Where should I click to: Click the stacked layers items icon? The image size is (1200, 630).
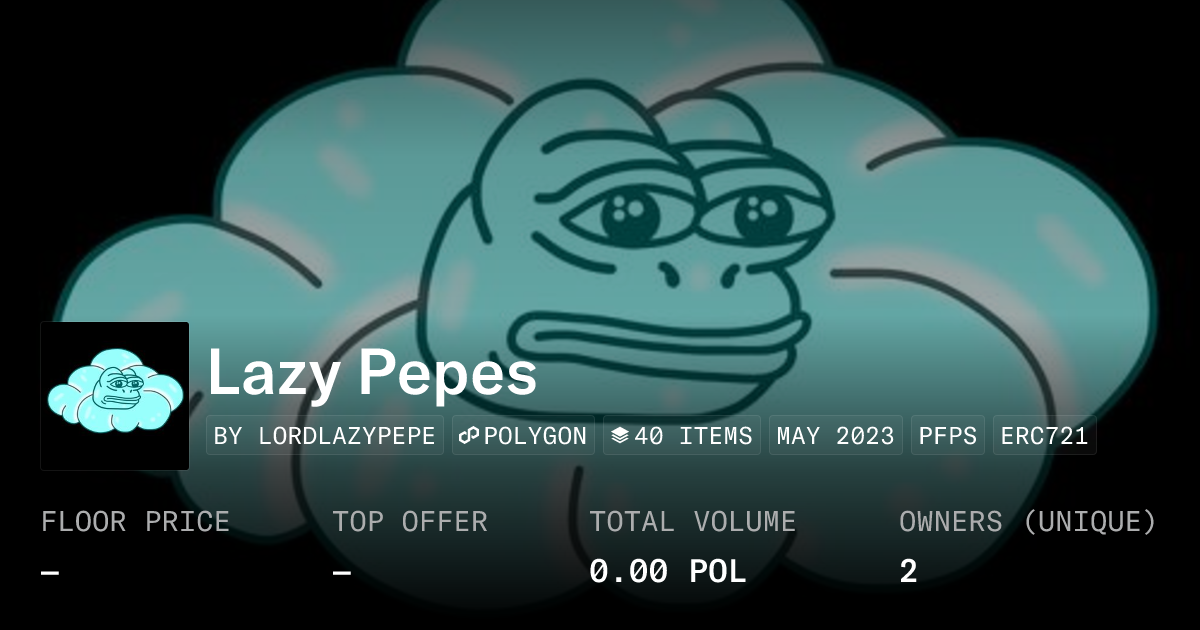pos(620,436)
